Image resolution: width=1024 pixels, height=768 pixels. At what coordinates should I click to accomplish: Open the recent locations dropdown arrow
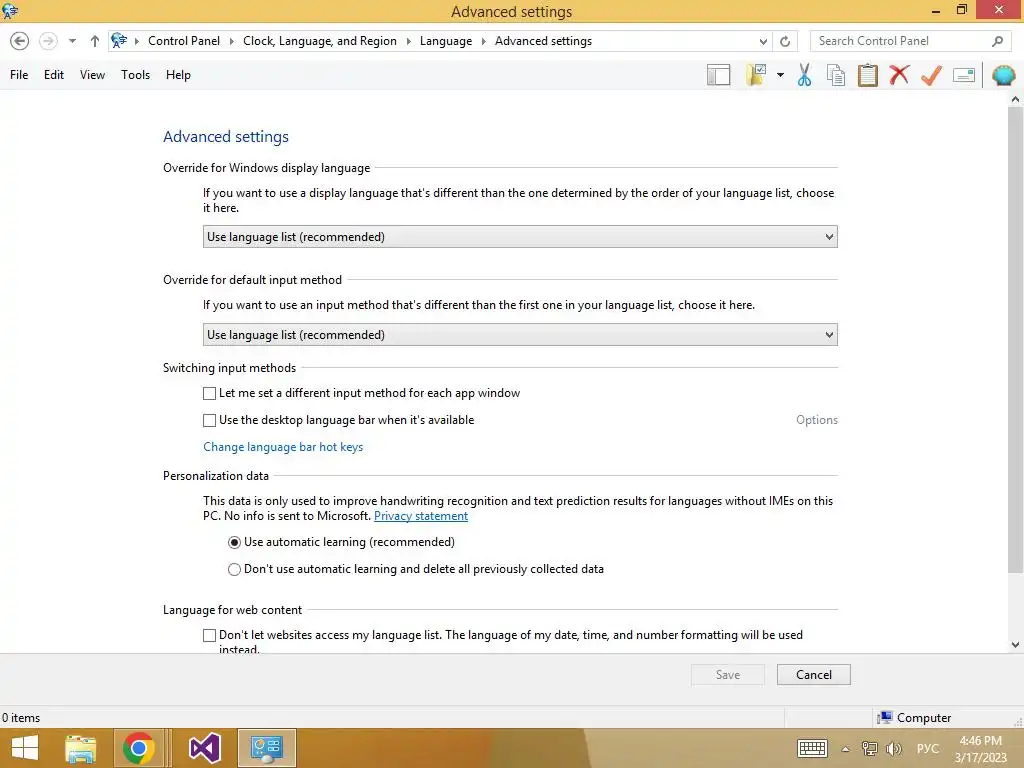72,41
